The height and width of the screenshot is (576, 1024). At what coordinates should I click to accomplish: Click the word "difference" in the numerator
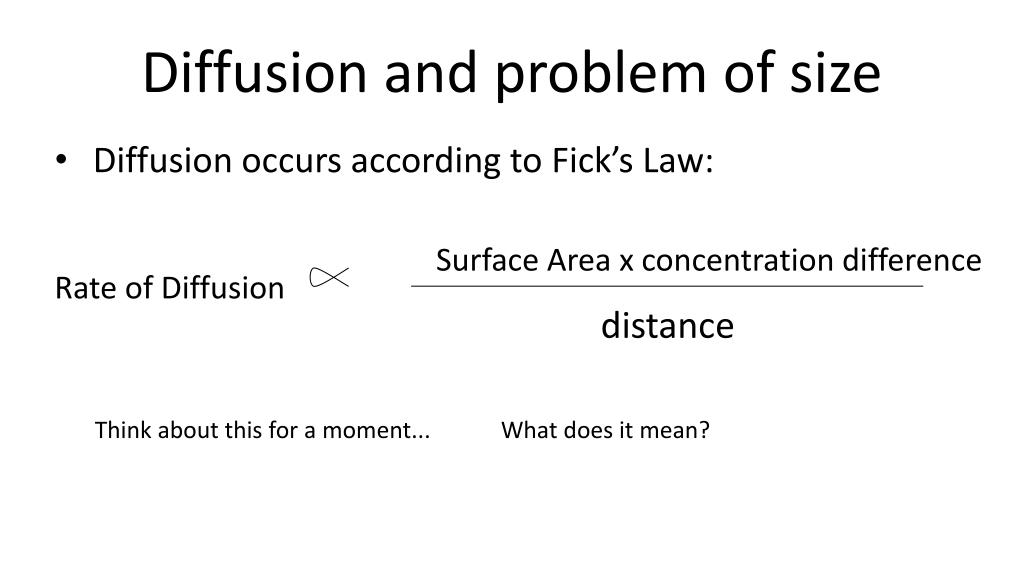click(911, 261)
